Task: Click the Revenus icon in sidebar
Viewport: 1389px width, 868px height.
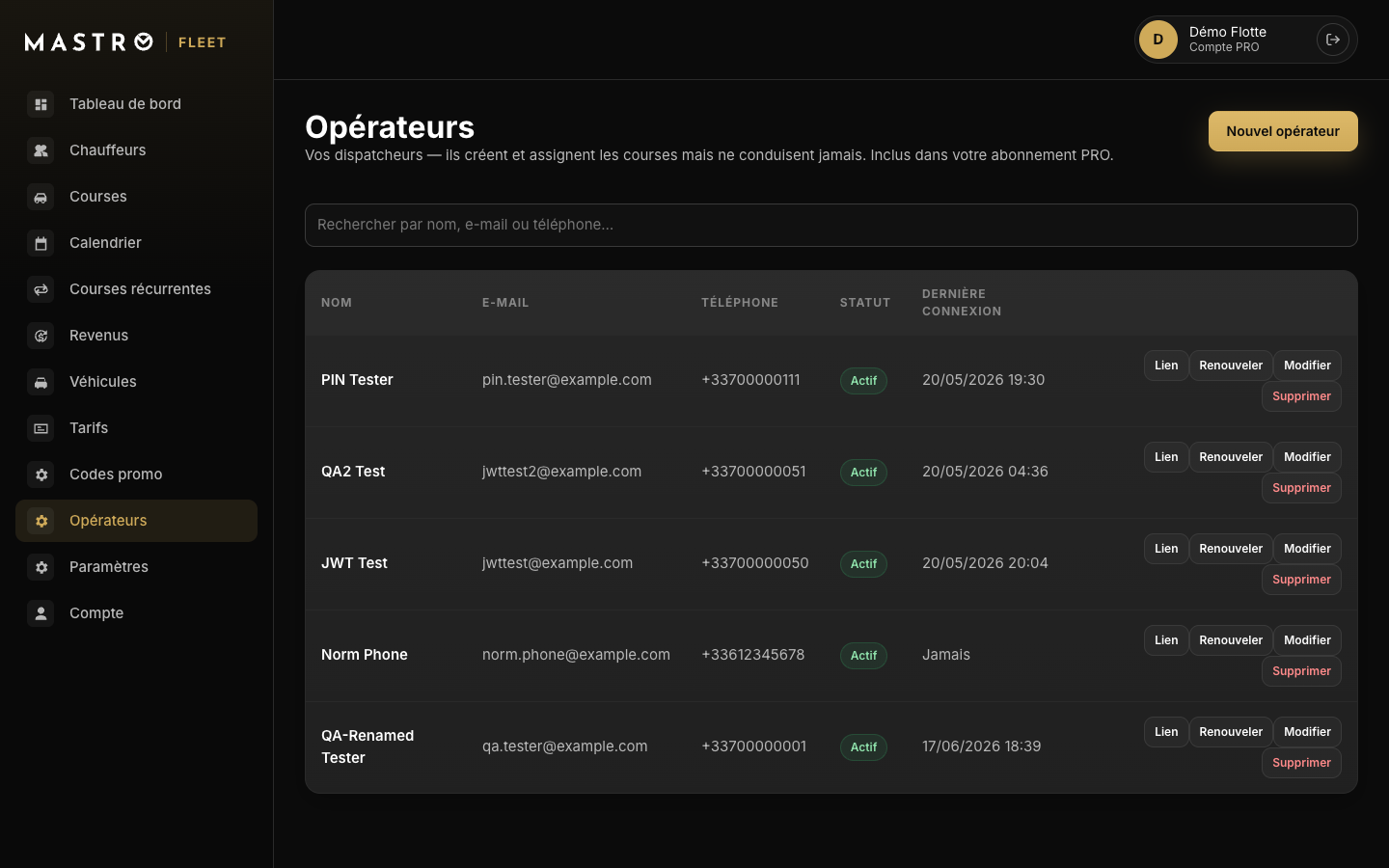Action: click(41, 336)
